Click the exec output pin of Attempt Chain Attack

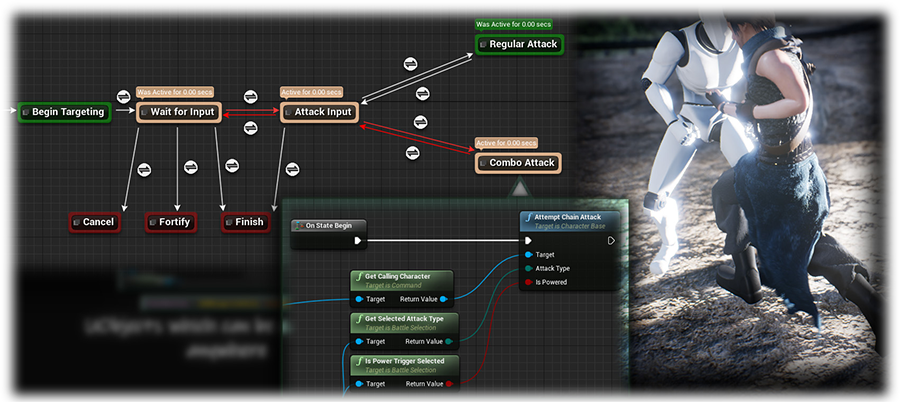pos(611,241)
